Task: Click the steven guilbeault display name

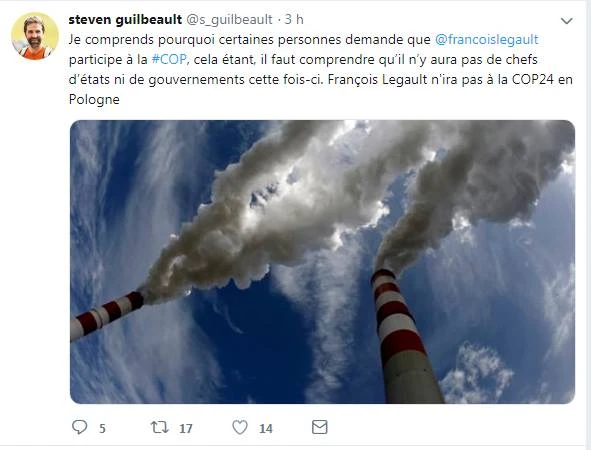Action: coord(125,20)
